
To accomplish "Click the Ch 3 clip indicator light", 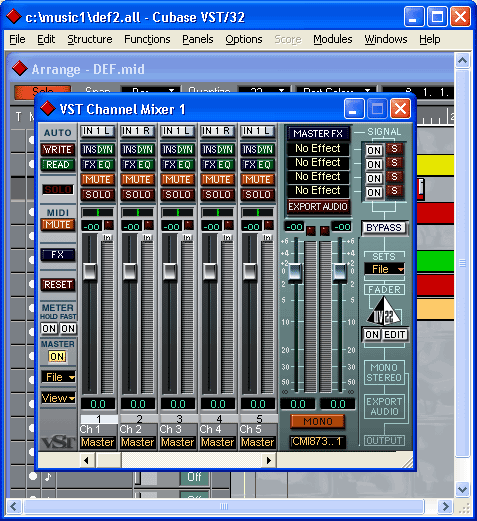I will tap(189, 225).
